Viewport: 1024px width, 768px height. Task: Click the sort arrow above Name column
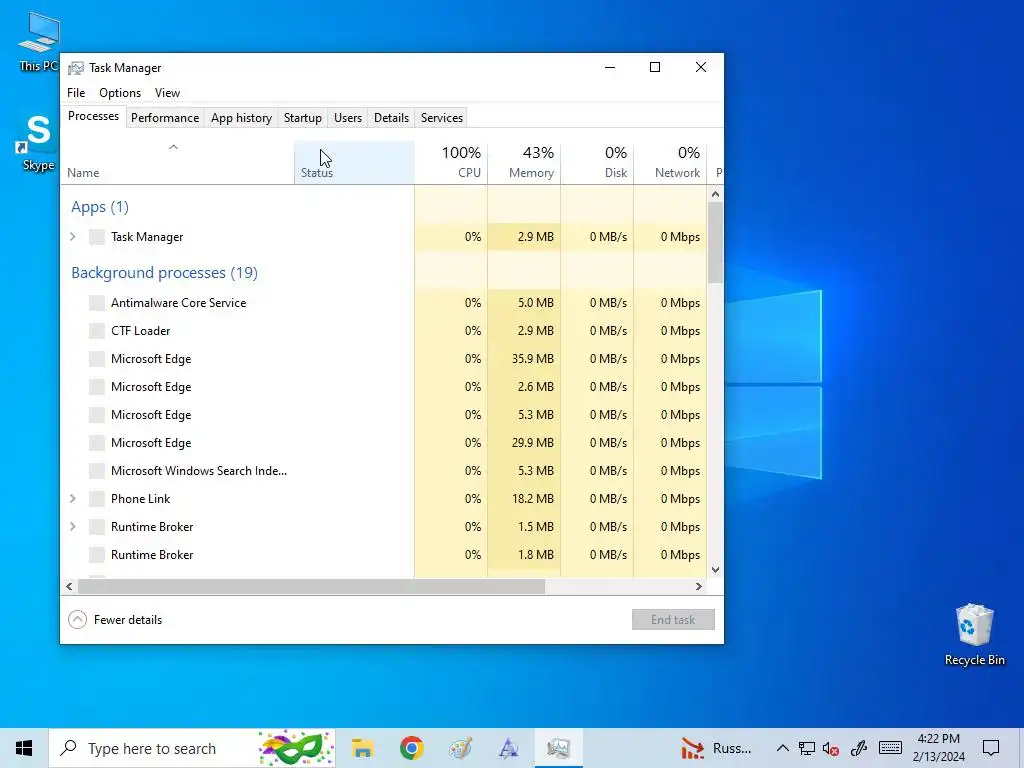click(173, 148)
